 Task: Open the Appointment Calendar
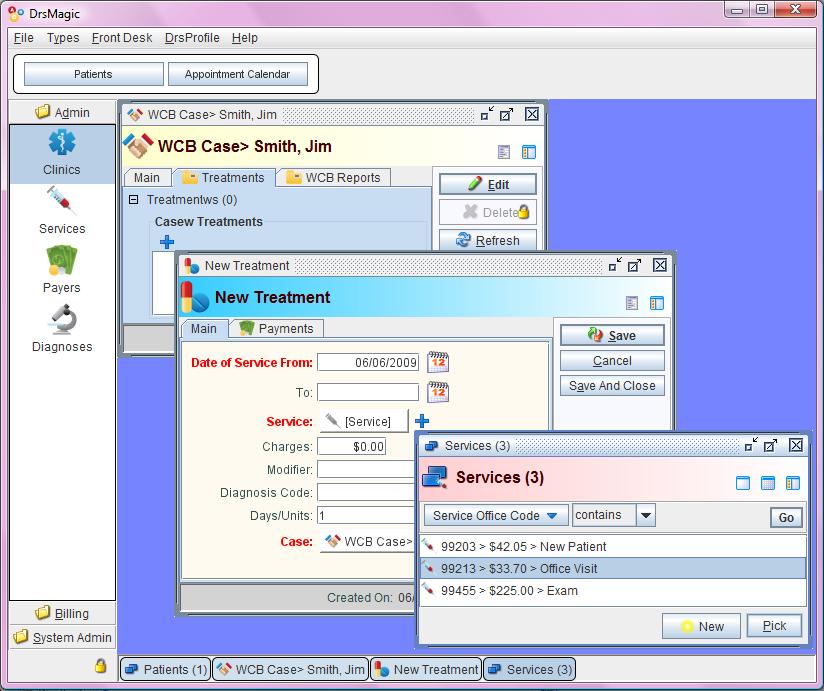238,74
